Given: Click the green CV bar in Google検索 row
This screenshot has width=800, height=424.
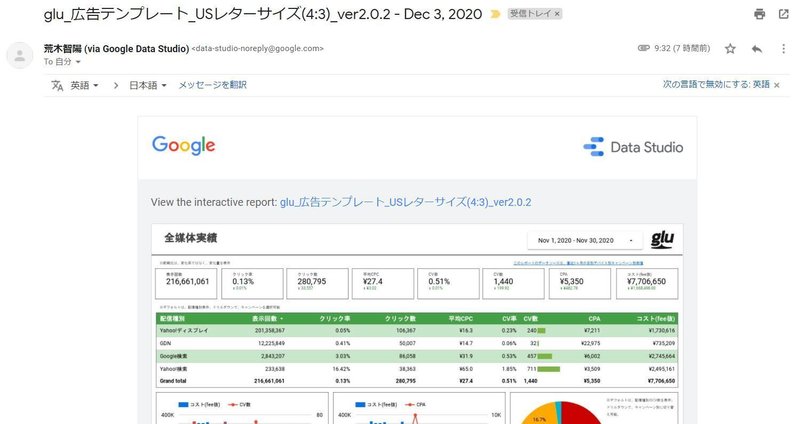Looking at the screenshot, I should [544, 356].
